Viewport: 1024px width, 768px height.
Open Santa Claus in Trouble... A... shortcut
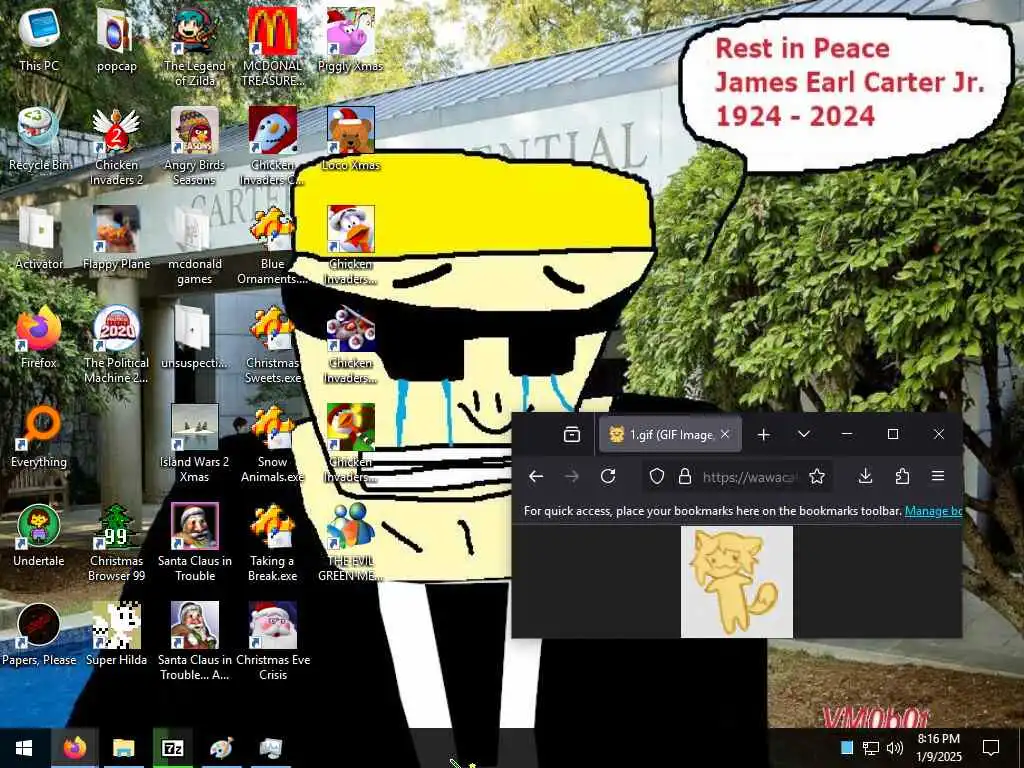pos(195,641)
